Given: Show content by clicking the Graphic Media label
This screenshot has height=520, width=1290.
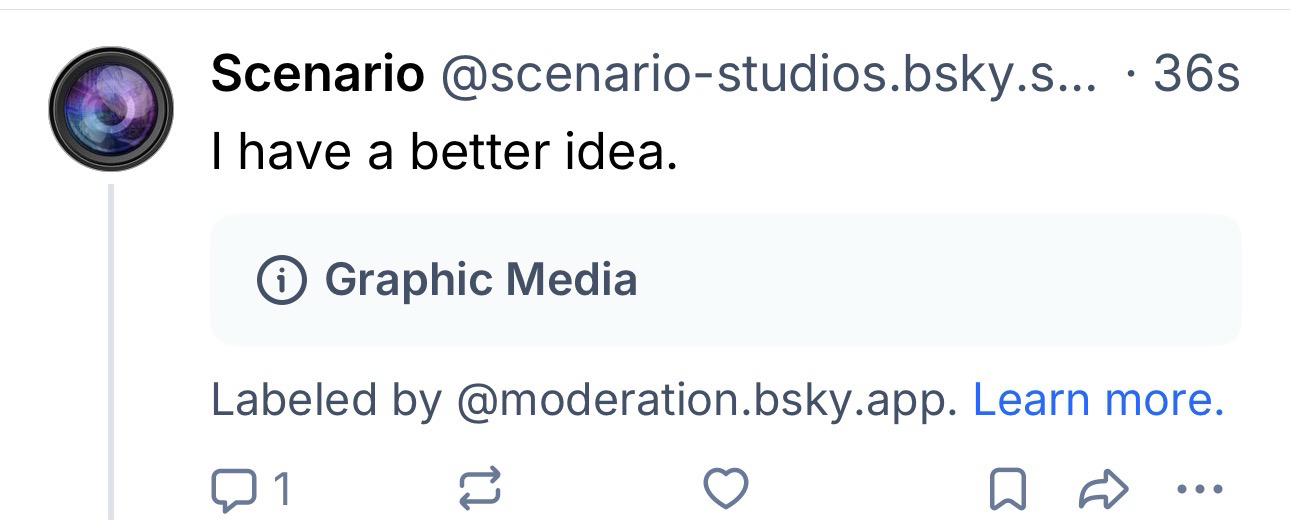Looking at the screenshot, I should click(x=480, y=280).
